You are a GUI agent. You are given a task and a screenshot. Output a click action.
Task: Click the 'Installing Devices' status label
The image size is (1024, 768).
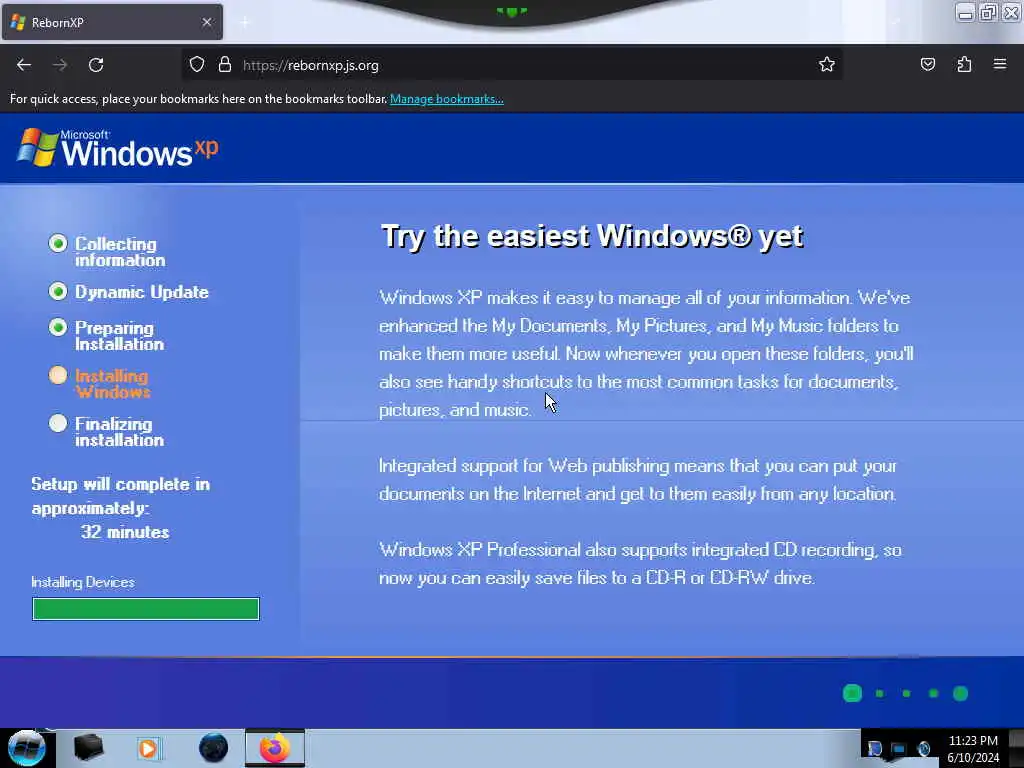pyautogui.click(x=83, y=582)
